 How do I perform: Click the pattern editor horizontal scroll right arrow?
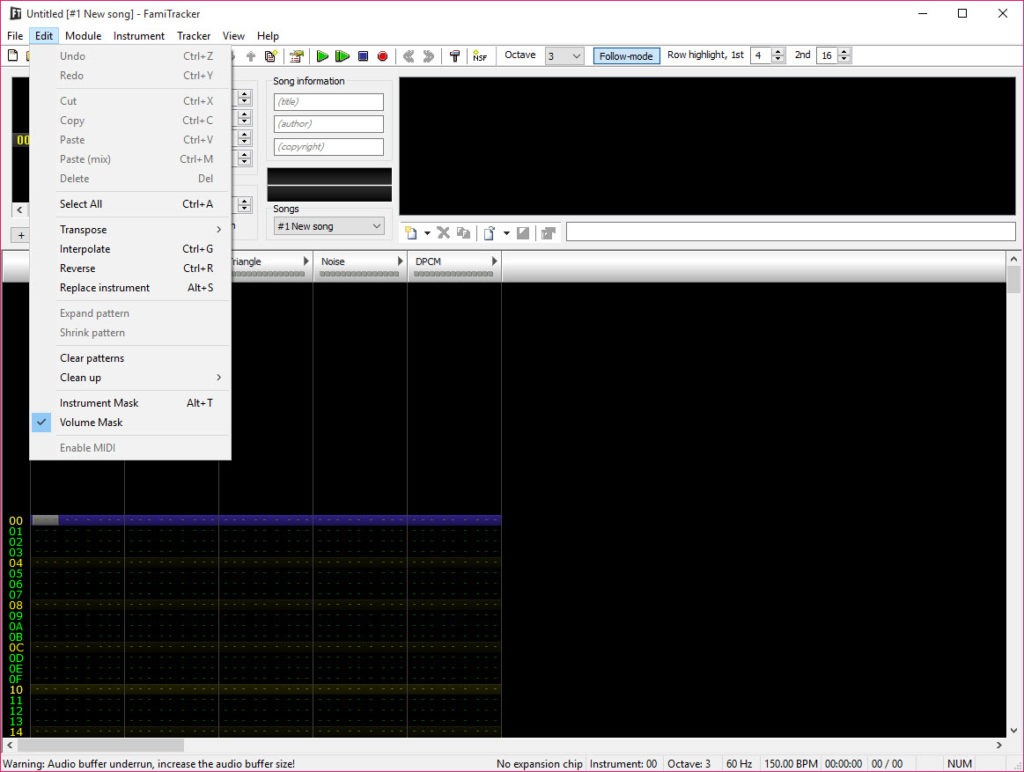(999, 745)
